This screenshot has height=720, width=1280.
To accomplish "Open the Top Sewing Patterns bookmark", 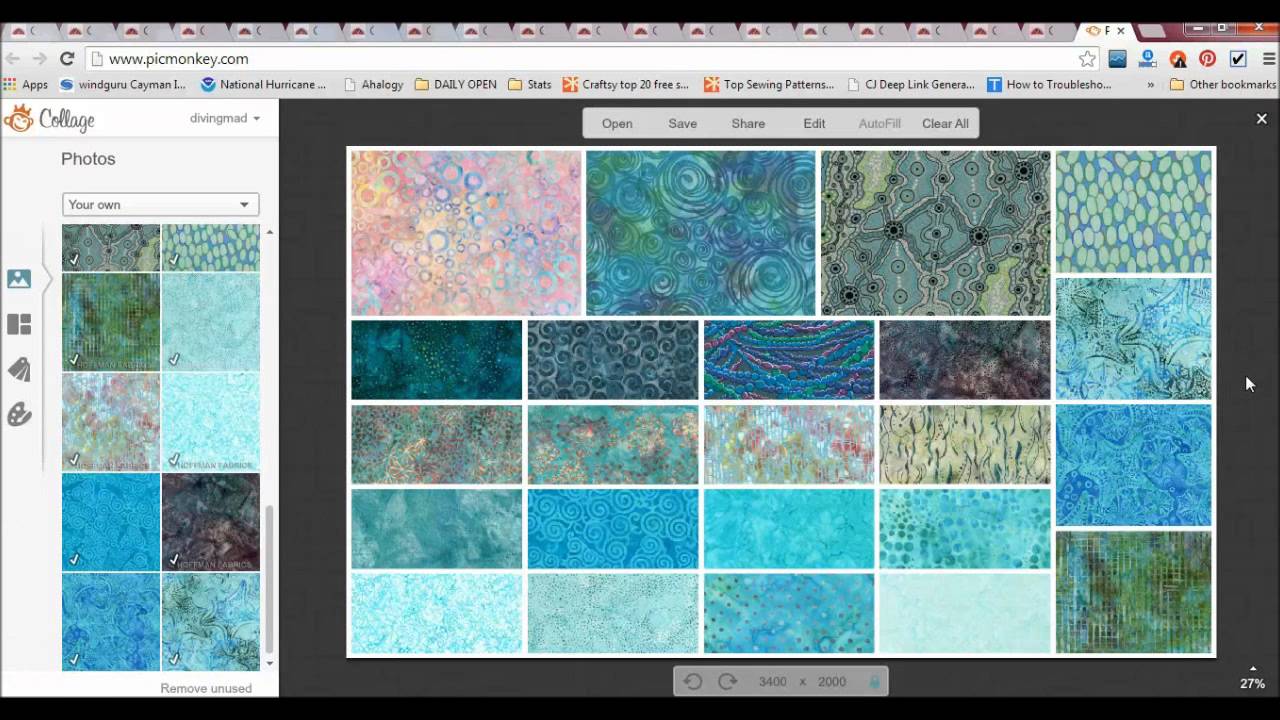I will click(x=769, y=85).
